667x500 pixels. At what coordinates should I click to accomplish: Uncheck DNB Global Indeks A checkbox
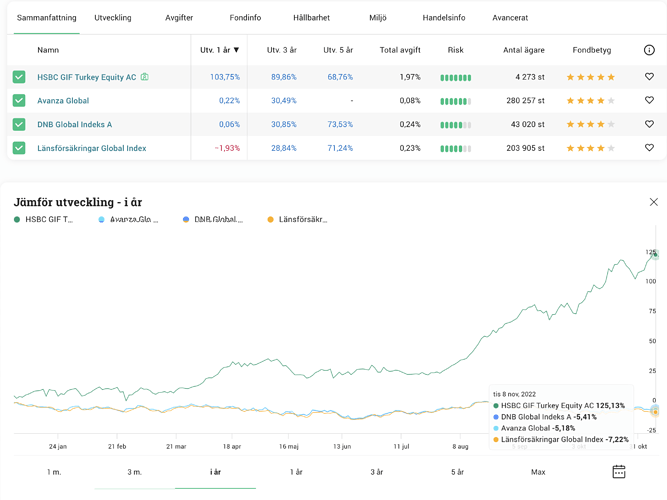click(19, 124)
